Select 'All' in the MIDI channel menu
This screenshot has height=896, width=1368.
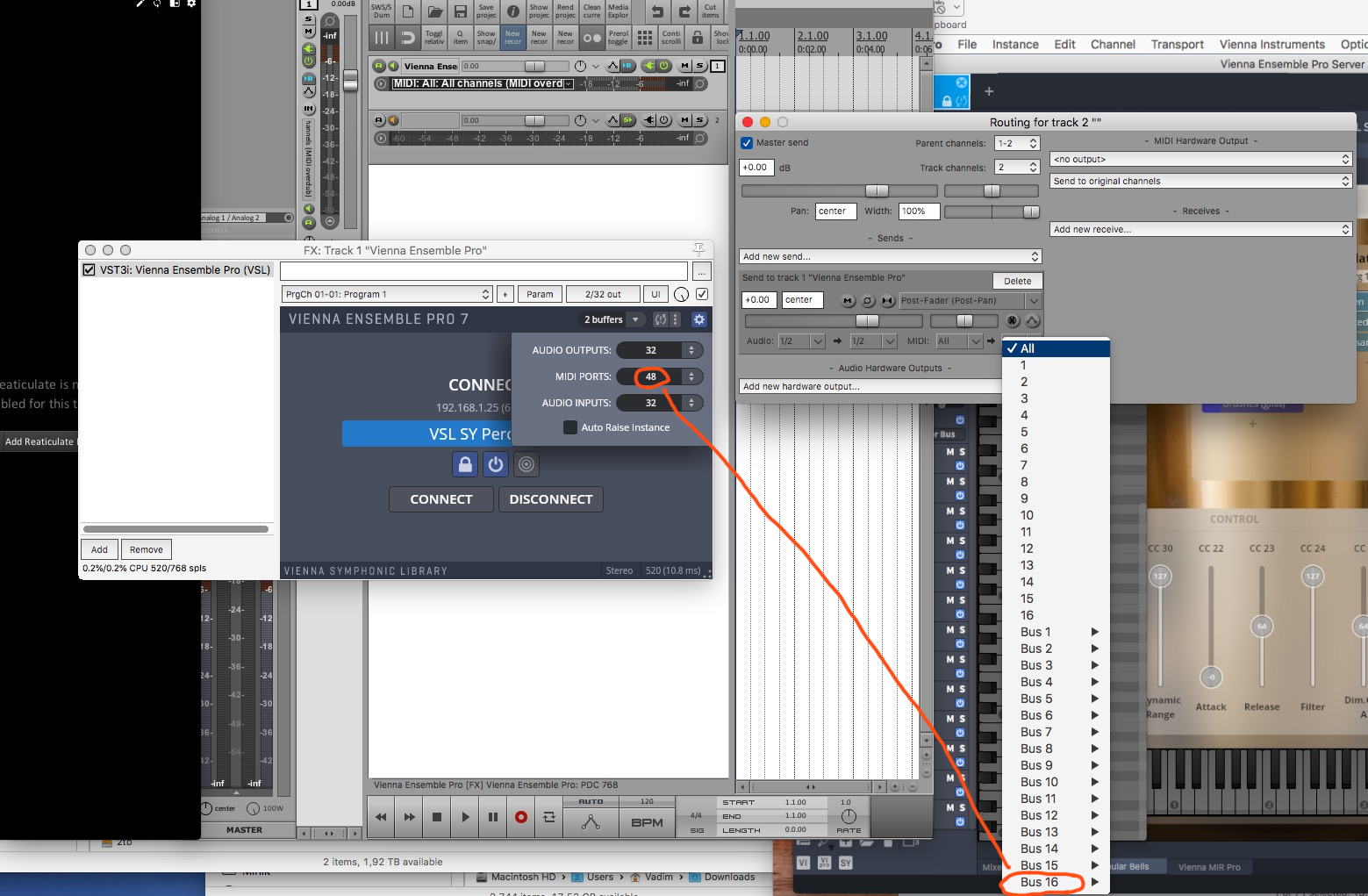pos(1056,348)
